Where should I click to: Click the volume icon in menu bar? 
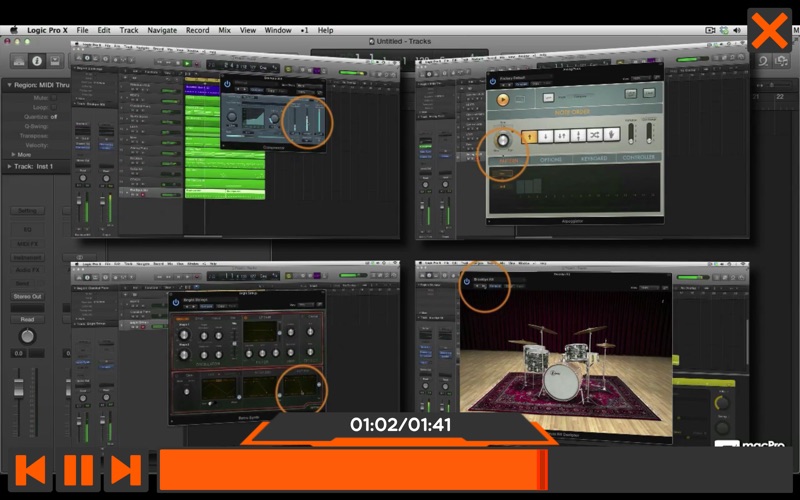coord(737,30)
